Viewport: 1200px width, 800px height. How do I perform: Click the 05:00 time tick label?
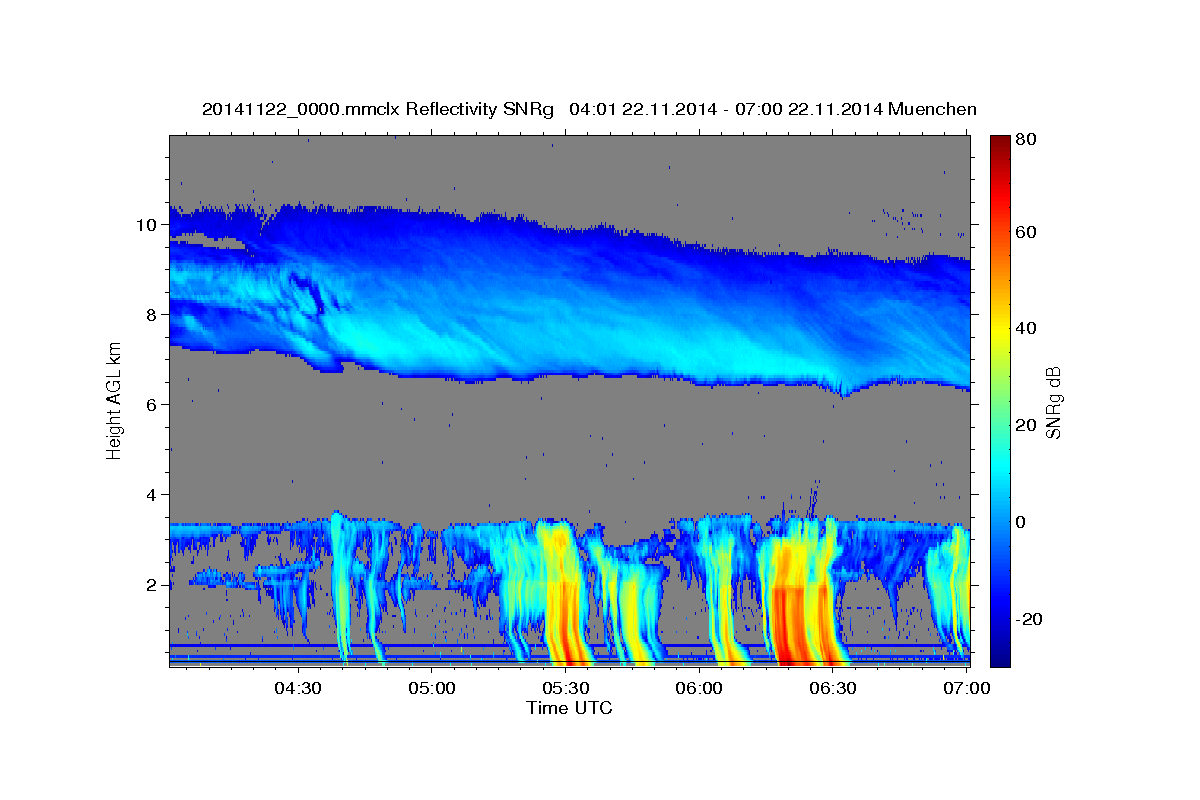point(432,688)
